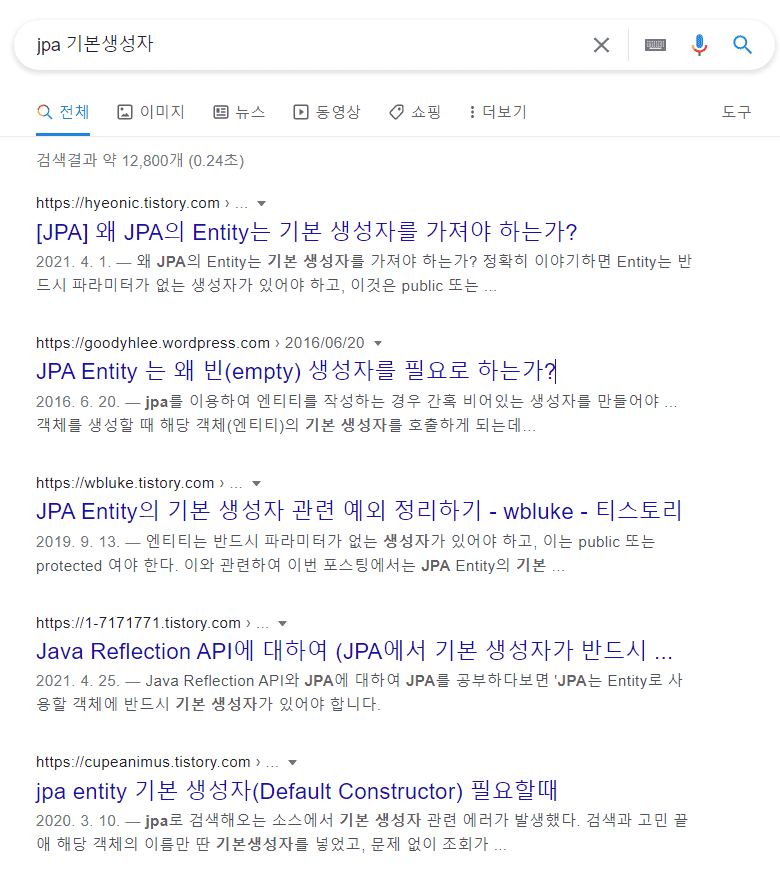Click the https://wbluke.tistory.com URL text
This screenshot has width=780, height=876.
click(125, 483)
